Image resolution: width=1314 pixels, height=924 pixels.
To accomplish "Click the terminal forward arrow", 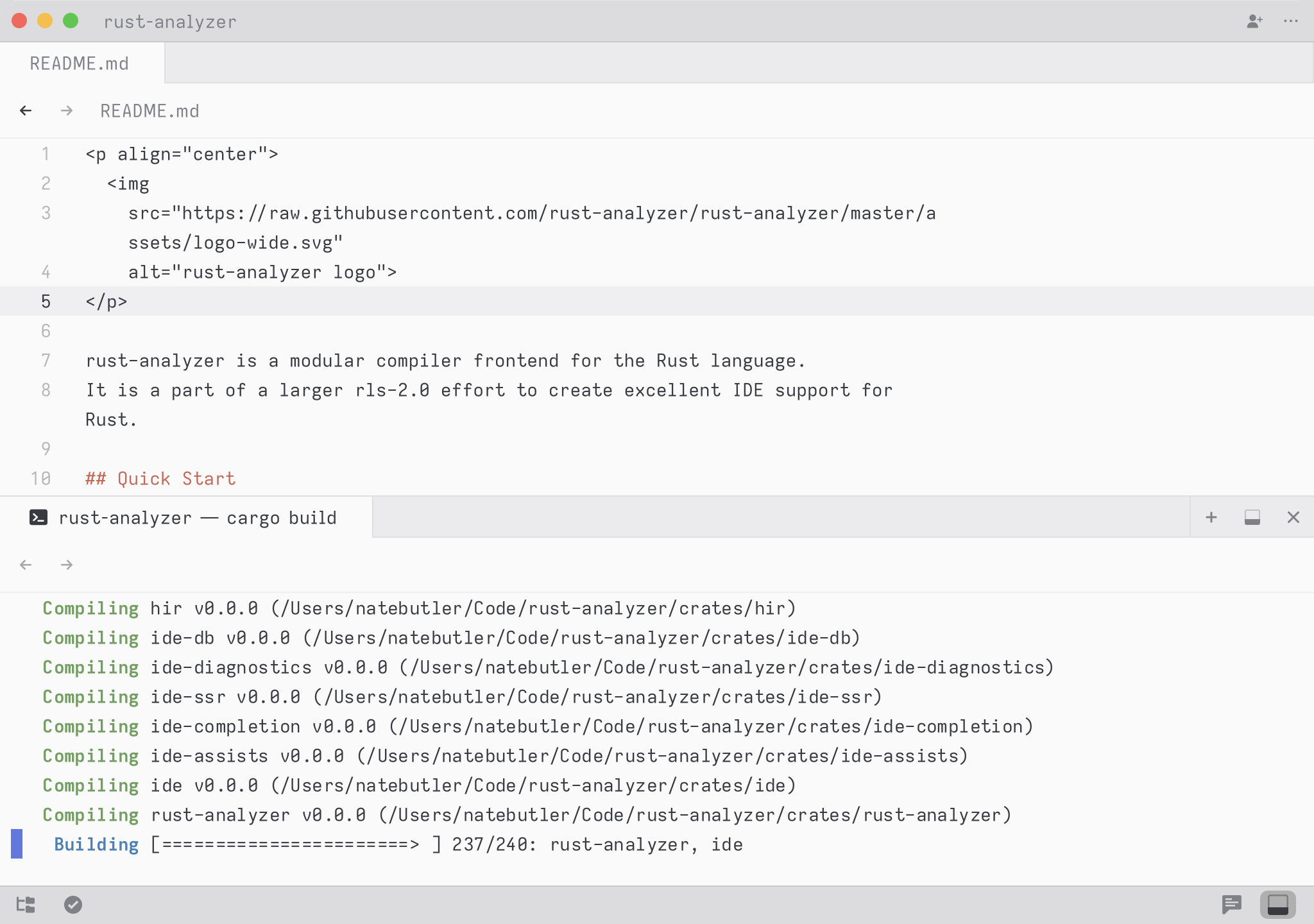I will pos(67,565).
